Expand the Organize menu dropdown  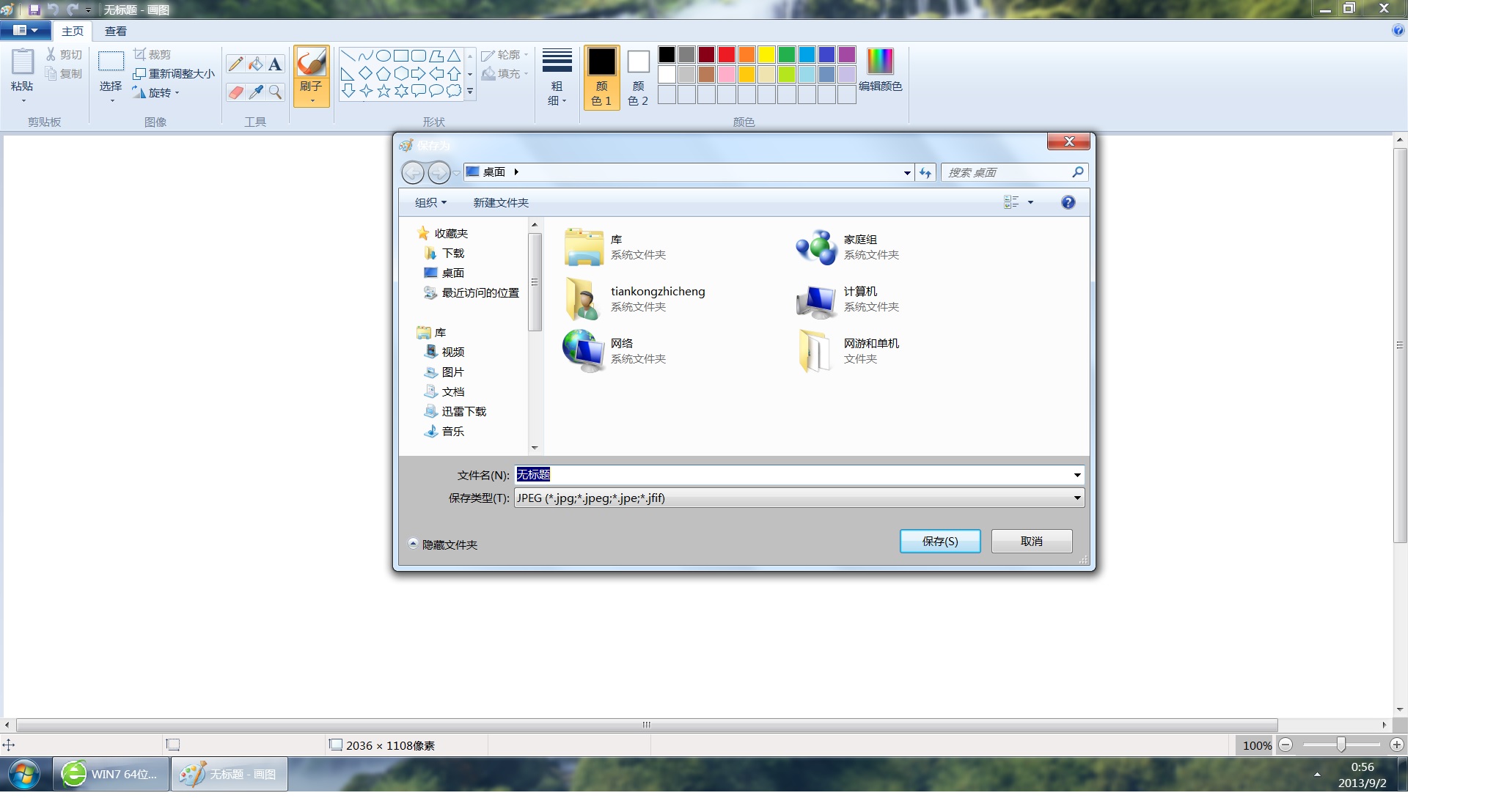[430, 203]
